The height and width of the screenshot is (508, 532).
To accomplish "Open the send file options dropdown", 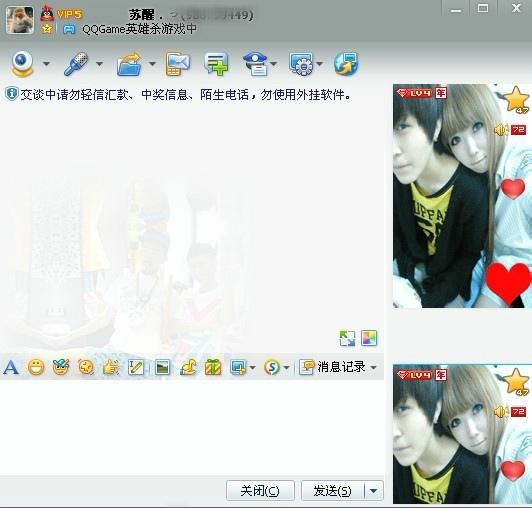I will click(x=152, y=63).
